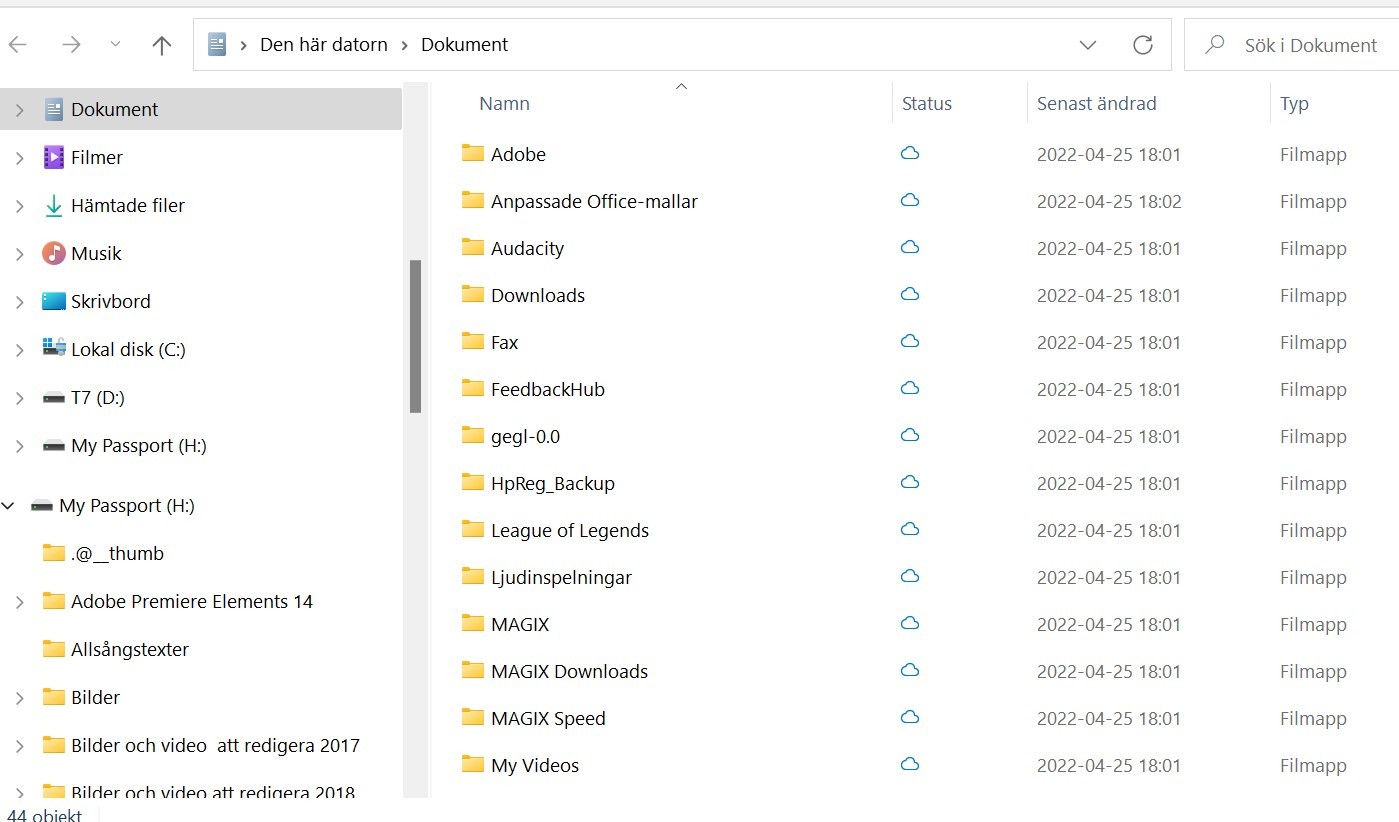This screenshot has width=1399, height=822.
Task: Select the gegl-0.0 folder icon
Action: (473, 435)
